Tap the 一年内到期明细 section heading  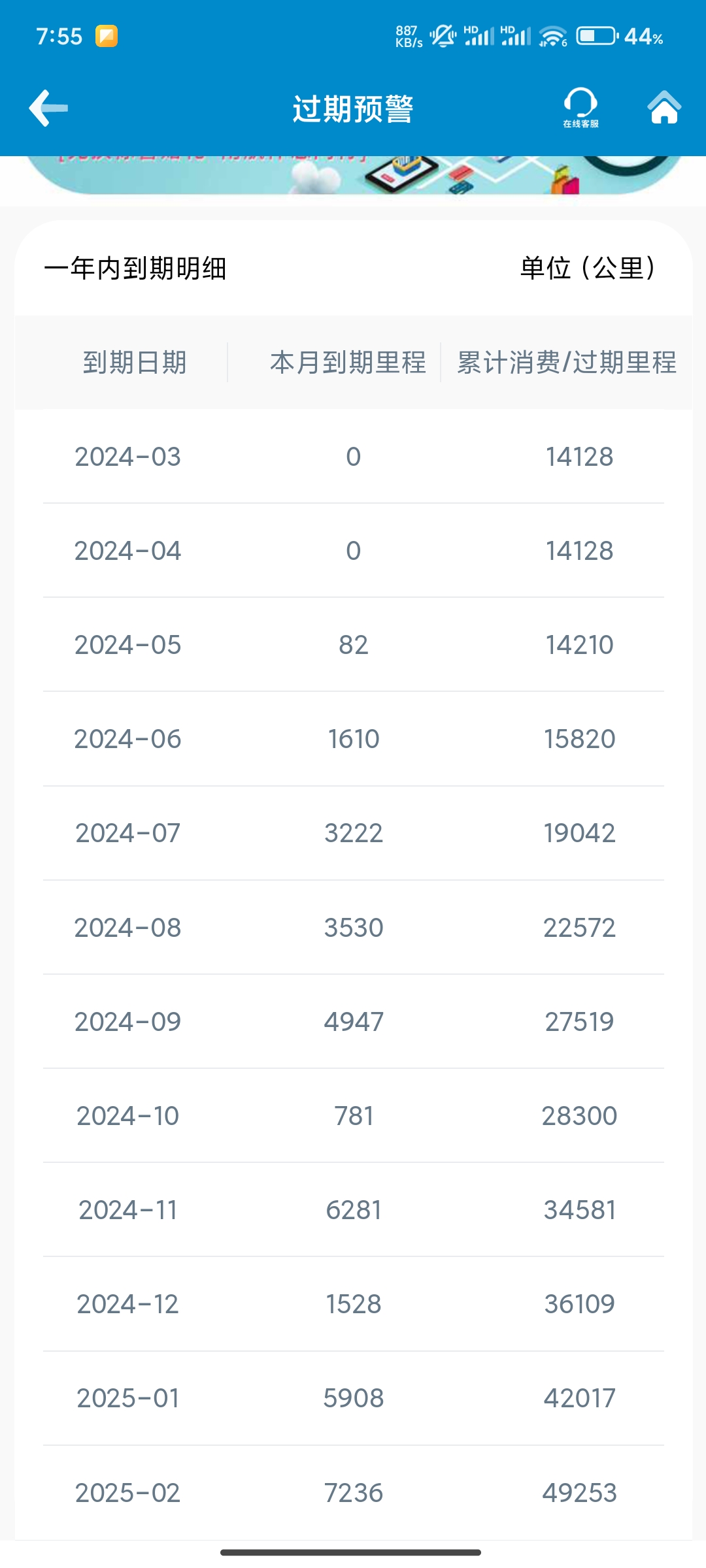[x=135, y=268]
